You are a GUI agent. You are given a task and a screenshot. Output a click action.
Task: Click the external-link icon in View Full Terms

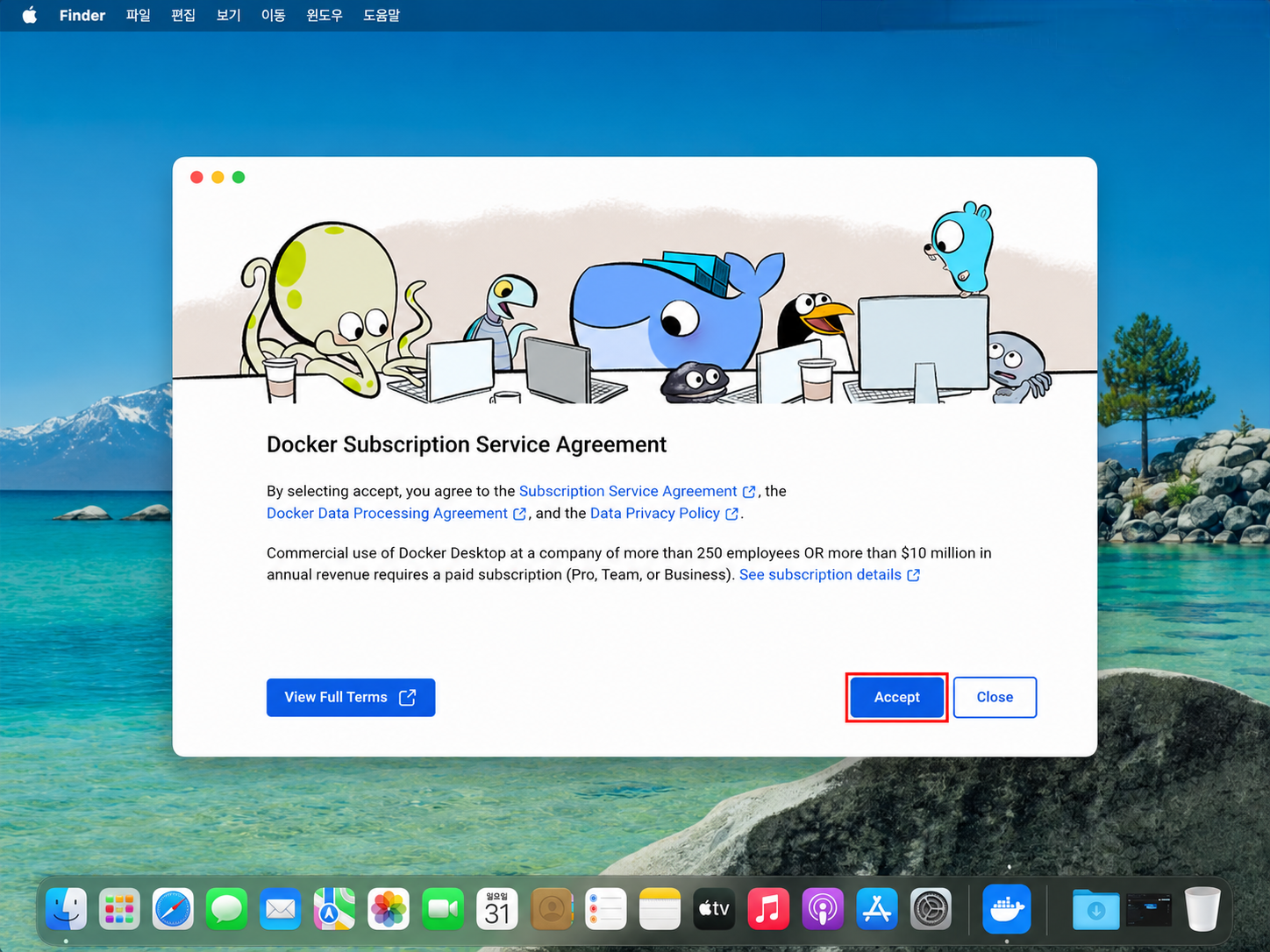407,697
